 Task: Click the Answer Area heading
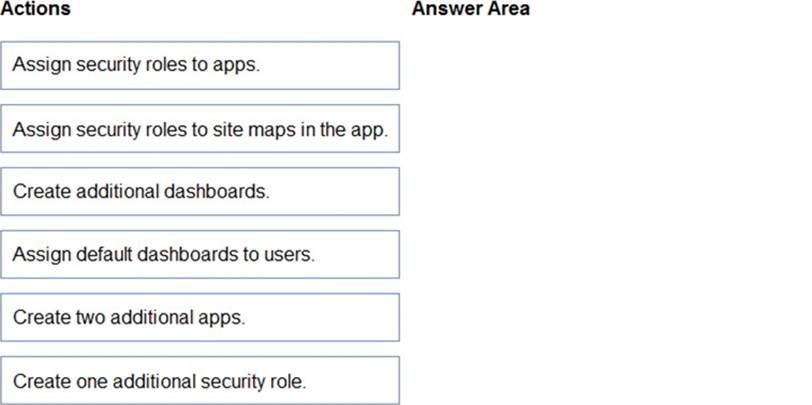470,9
